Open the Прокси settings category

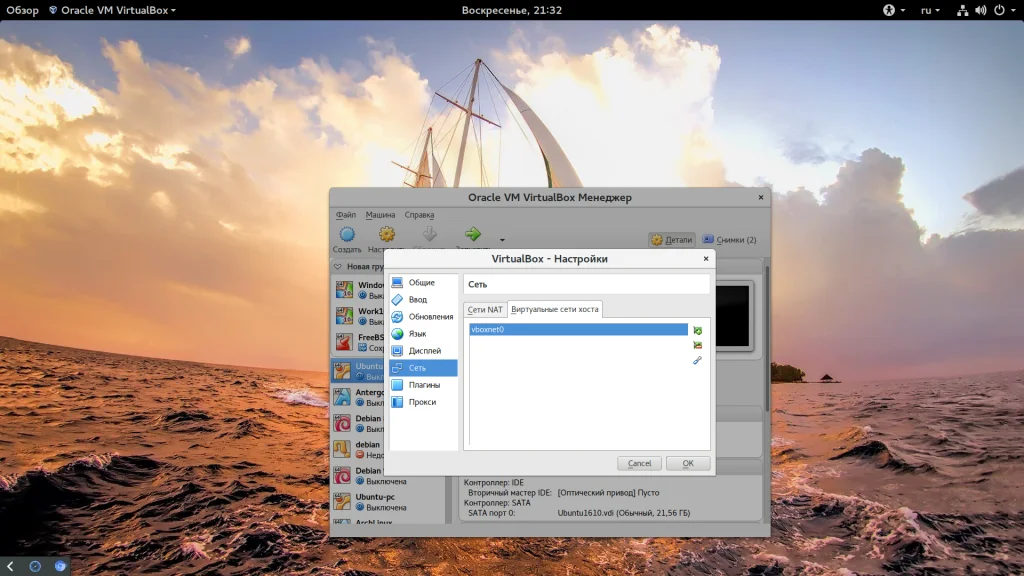pos(422,402)
